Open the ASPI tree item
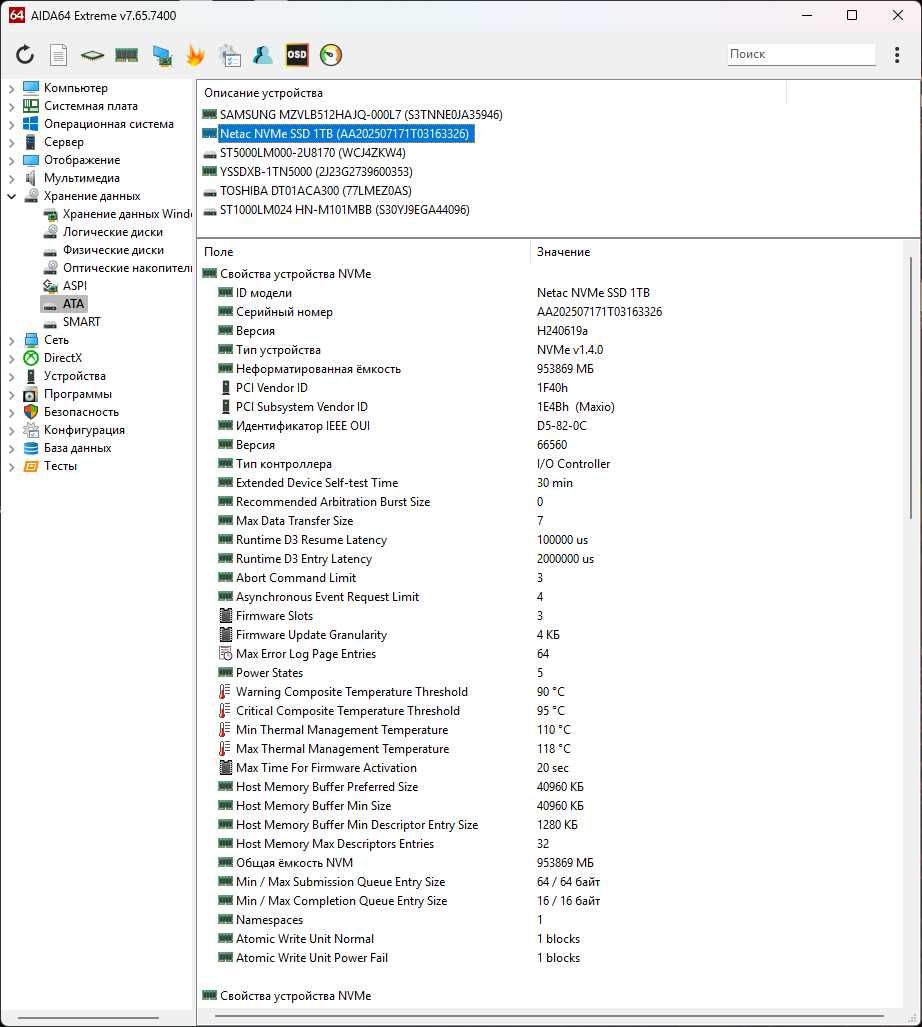This screenshot has height=1027, width=922. [65, 286]
